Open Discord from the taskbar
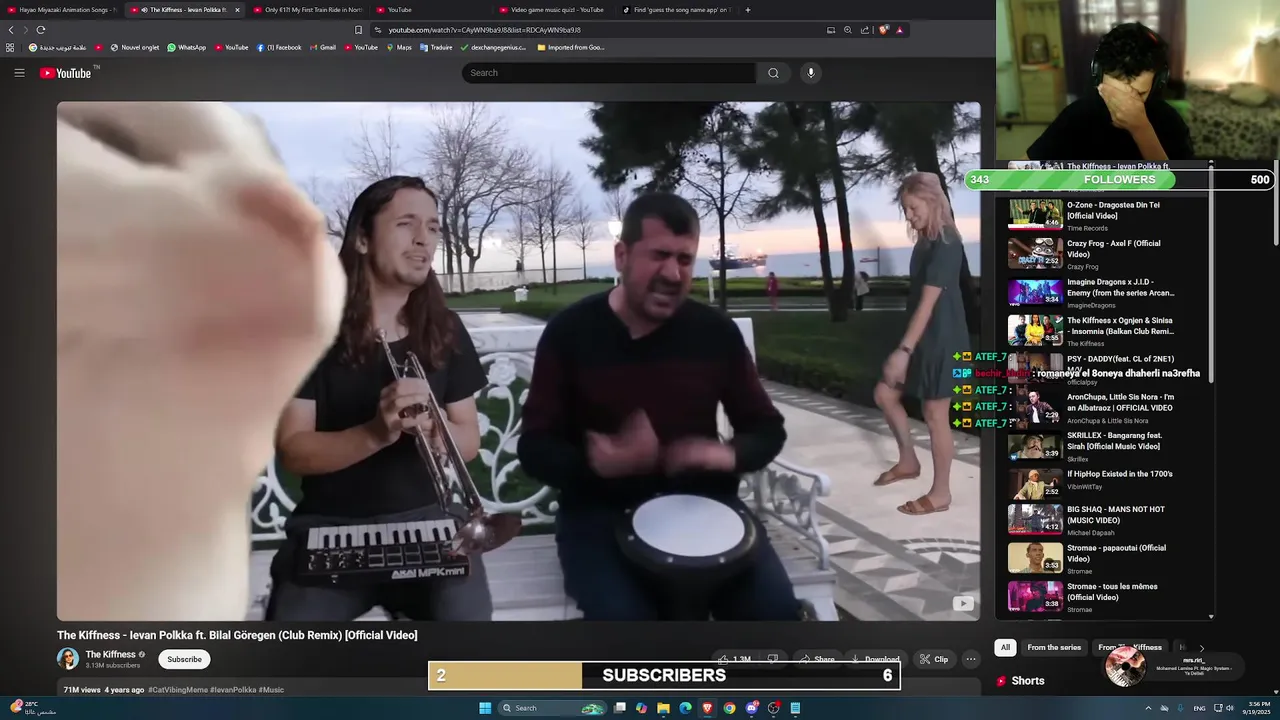Screen dimensions: 1280x720 coord(751,708)
